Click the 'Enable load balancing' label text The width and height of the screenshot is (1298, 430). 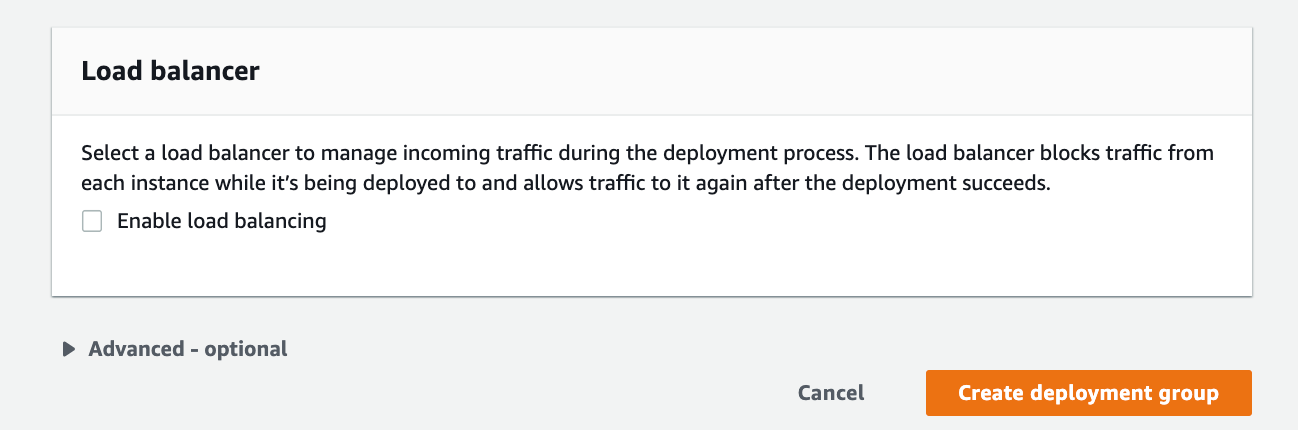click(222, 221)
